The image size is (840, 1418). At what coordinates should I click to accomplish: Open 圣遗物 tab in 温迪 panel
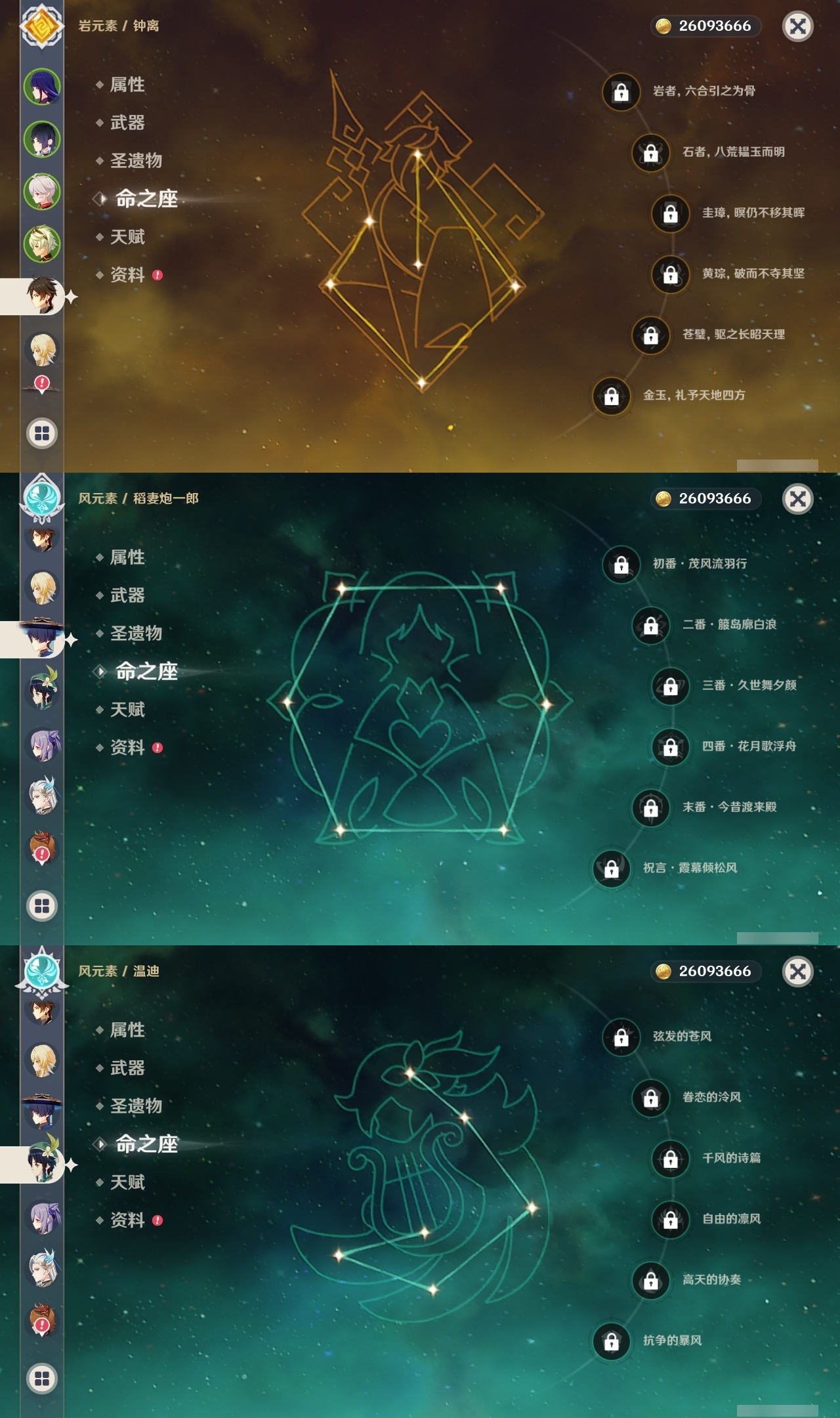click(136, 1106)
